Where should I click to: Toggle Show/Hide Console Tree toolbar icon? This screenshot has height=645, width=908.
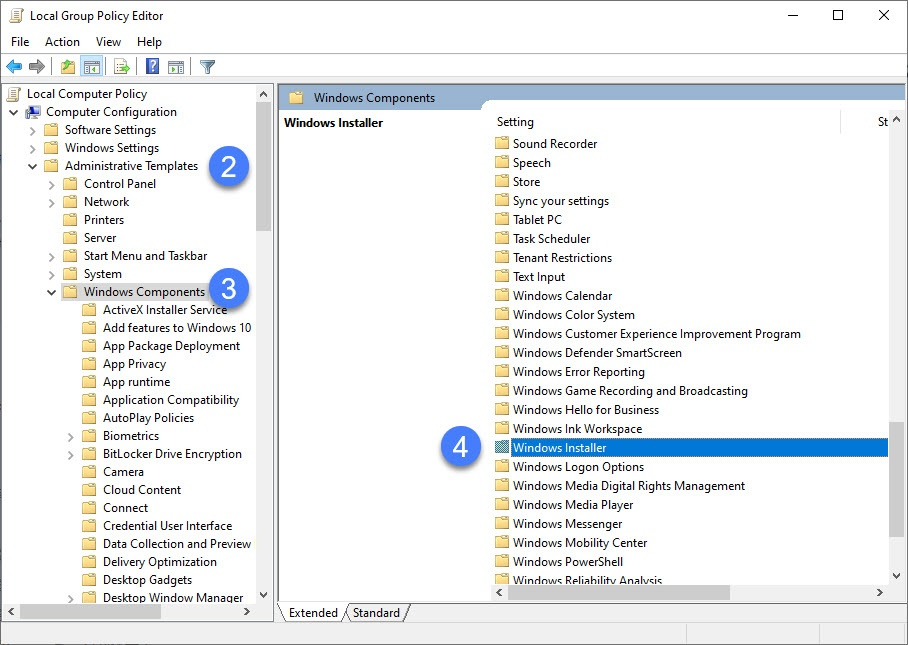tap(91, 67)
